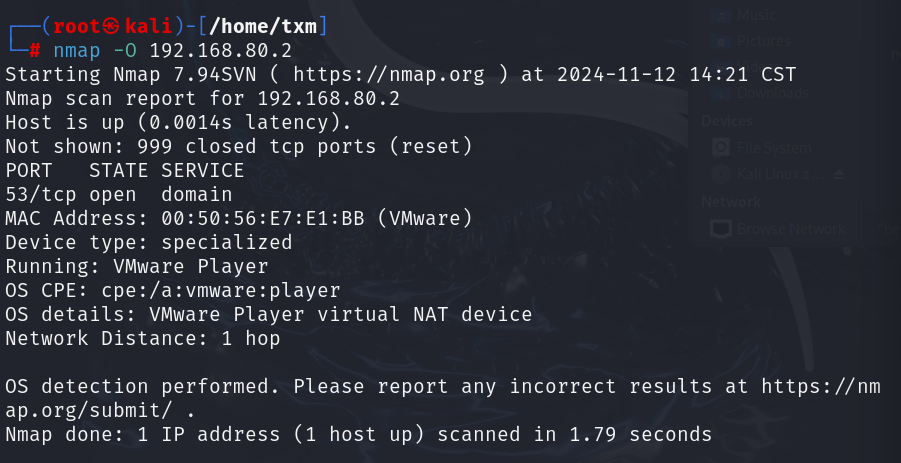Click the File System drive icon
Image resolution: width=901 pixels, height=463 pixels.
coord(721,148)
